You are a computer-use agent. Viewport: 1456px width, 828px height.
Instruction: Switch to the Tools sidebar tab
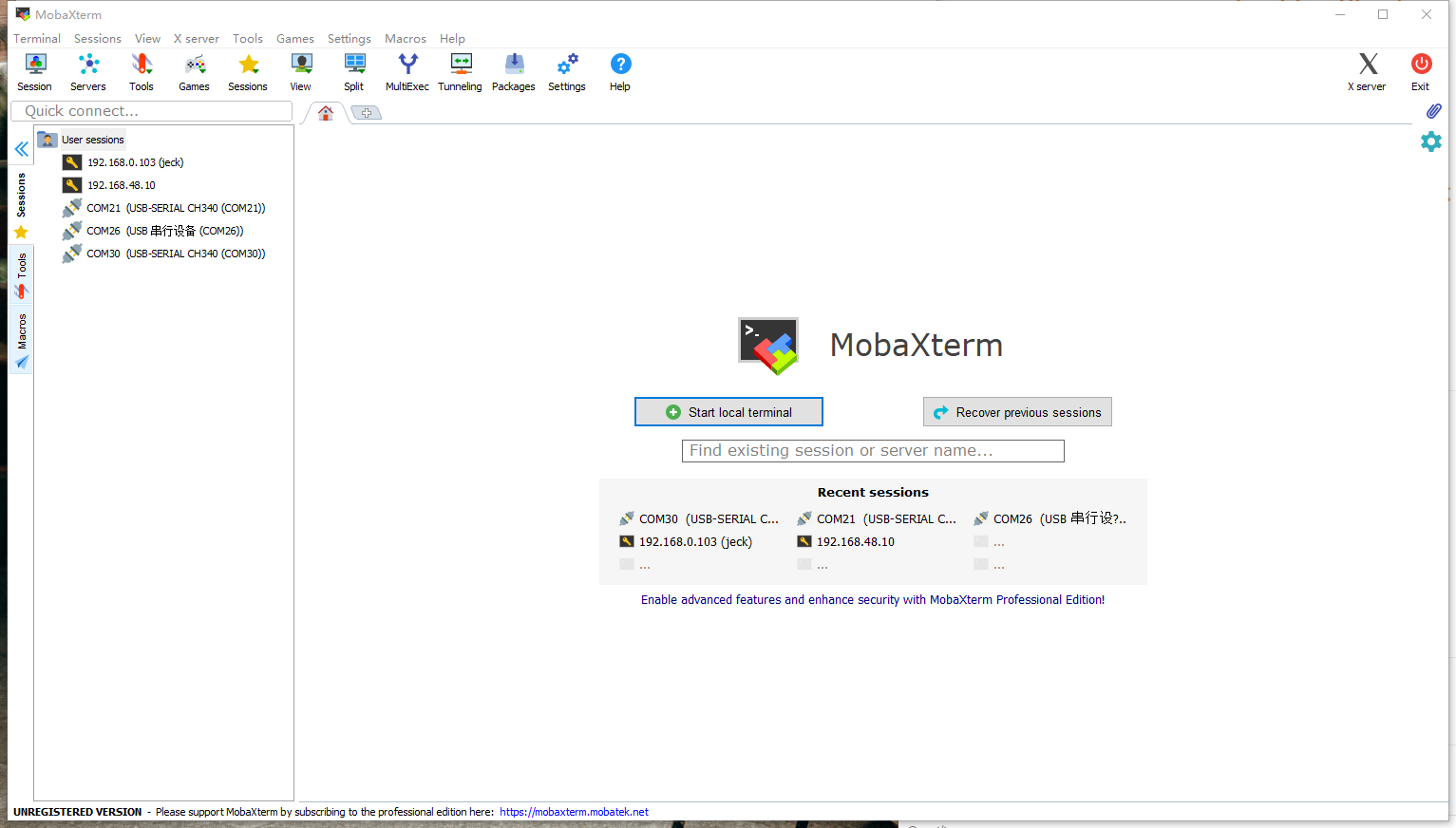pyautogui.click(x=21, y=275)
